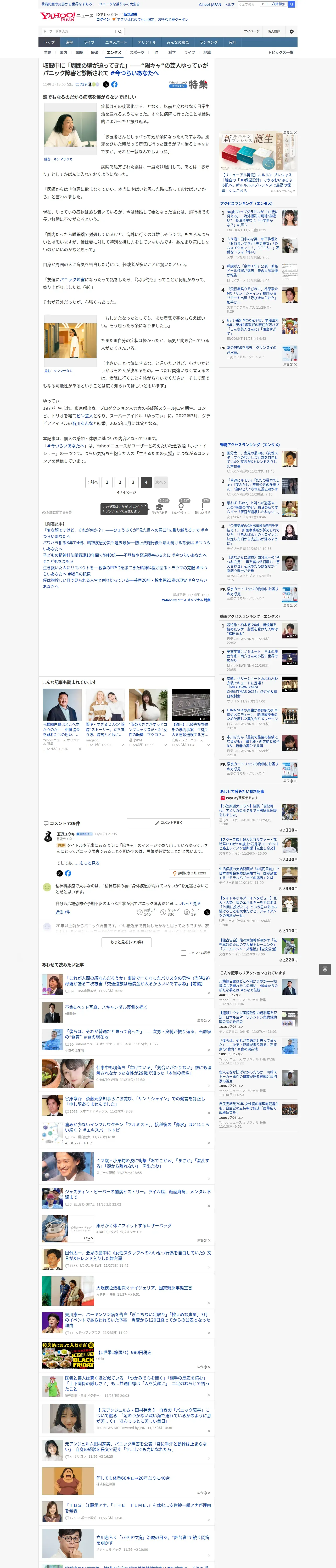
Task: Click the keyword search magnifier button
Action: pos(120,32)
